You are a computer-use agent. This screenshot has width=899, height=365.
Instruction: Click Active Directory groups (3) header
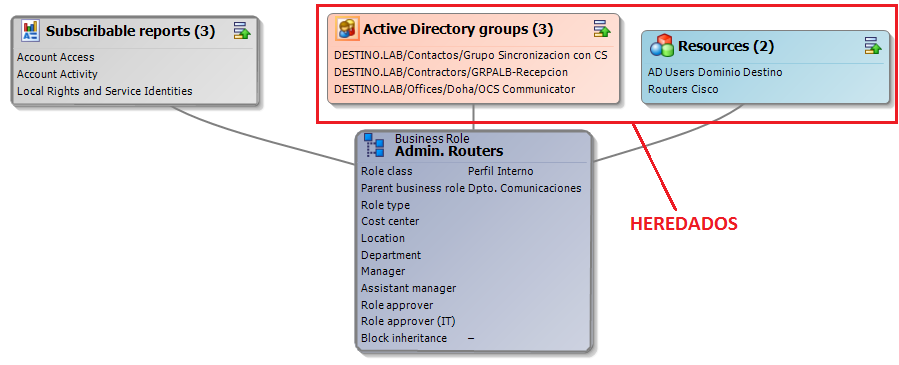point(458,29)
